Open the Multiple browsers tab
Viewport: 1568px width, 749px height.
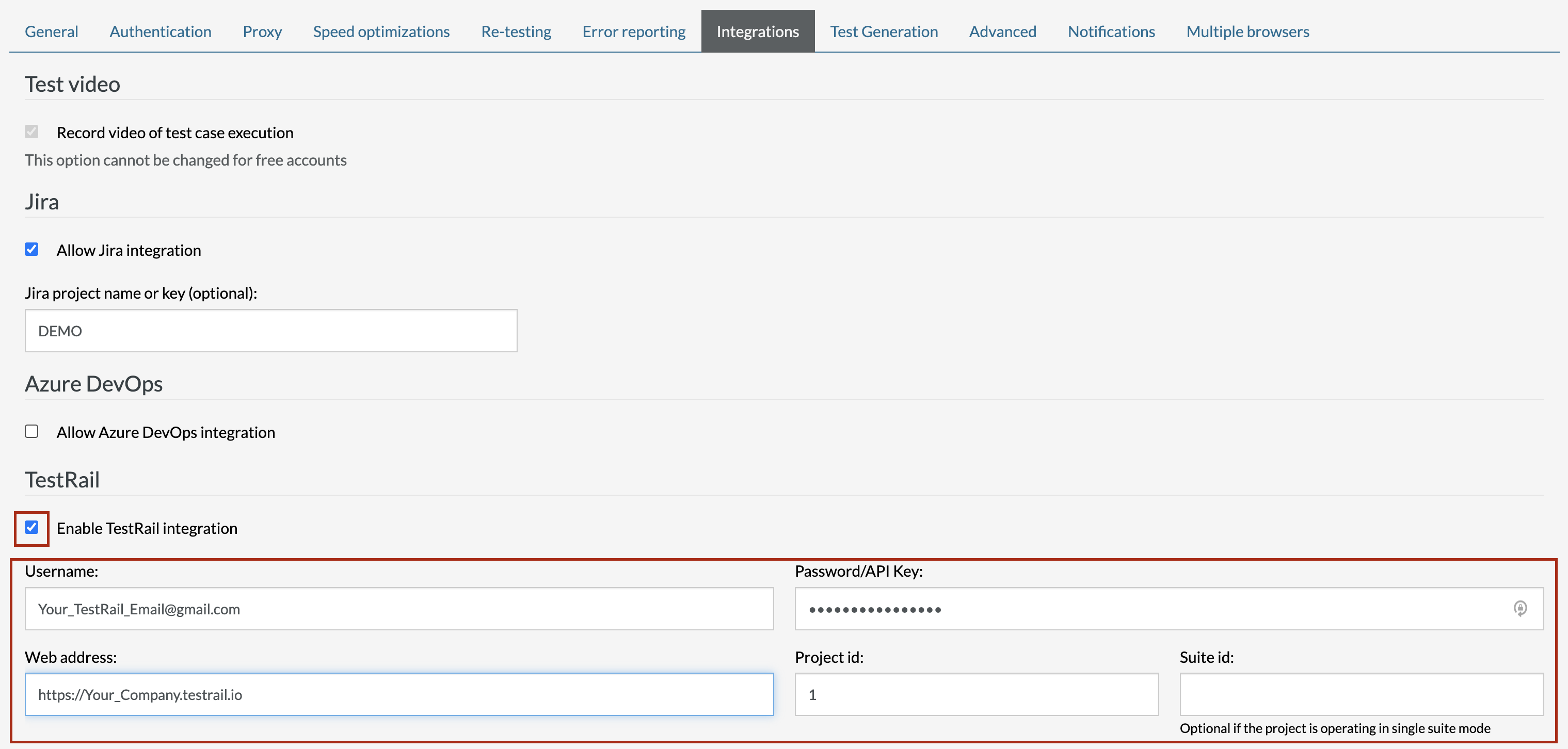pos(1247,31)
